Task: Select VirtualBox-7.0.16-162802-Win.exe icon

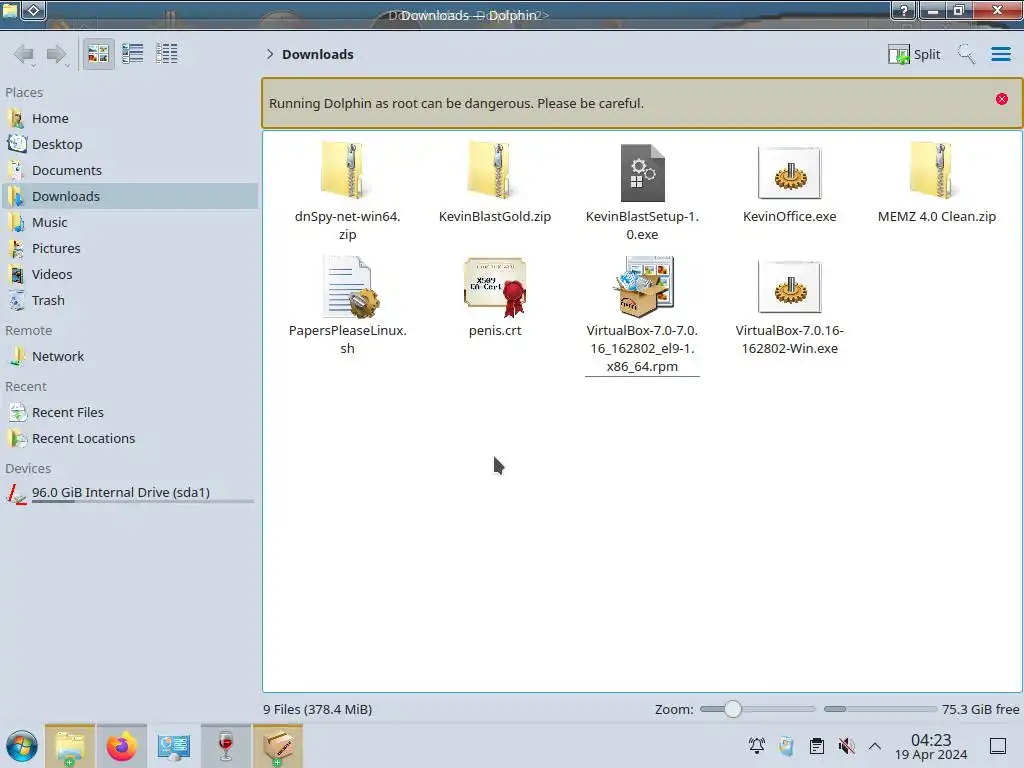Action: click(790, 287)
